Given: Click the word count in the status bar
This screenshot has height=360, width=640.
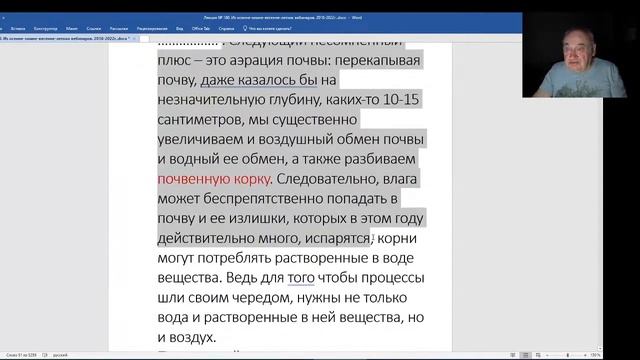Looking at the screenshot, I should 21,355.
